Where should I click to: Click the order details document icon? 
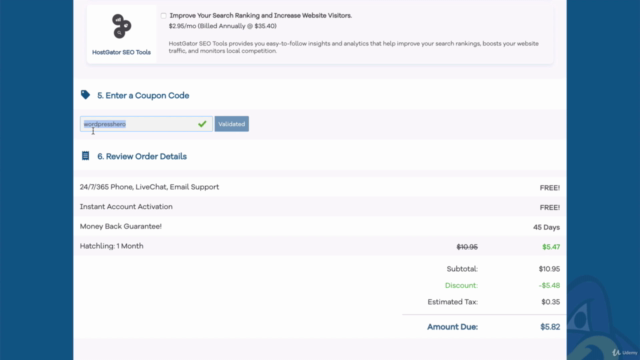pyautogui.click(x=85, y=156)
